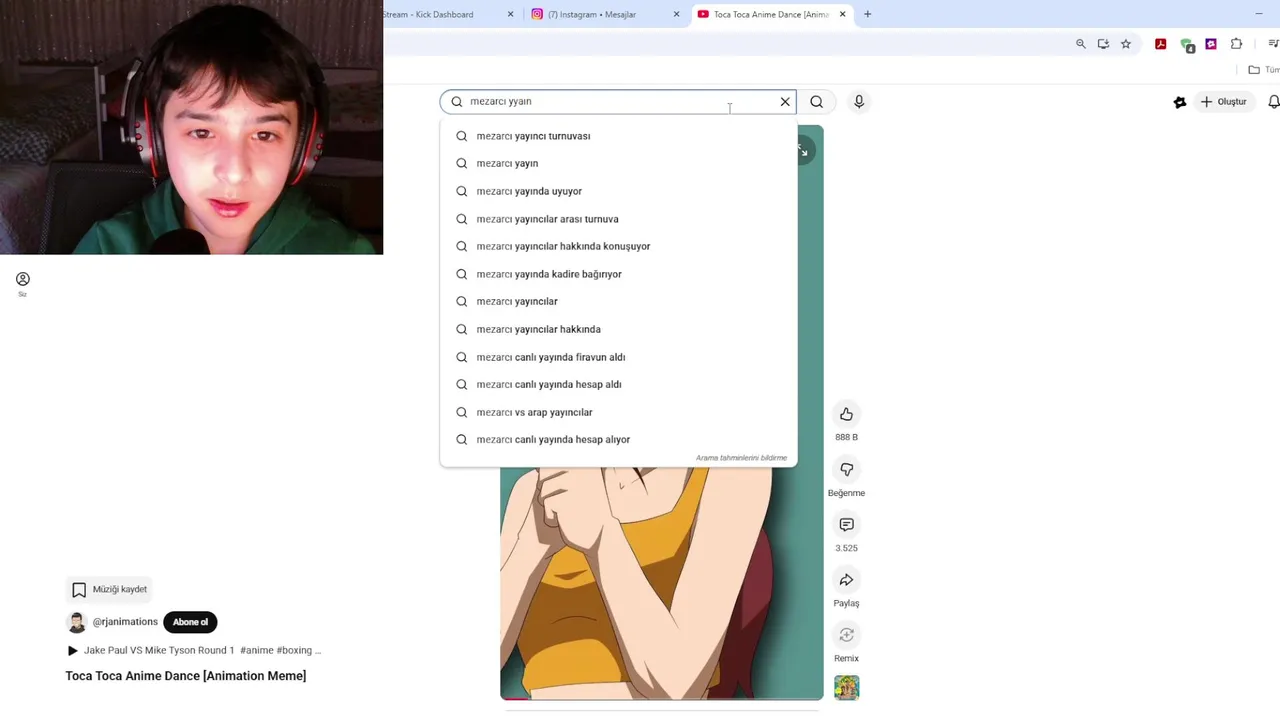Viewport: 1280px width, 720px height.
Task: Open the Adobe Acrobat extension icon
Action: 1160,44
